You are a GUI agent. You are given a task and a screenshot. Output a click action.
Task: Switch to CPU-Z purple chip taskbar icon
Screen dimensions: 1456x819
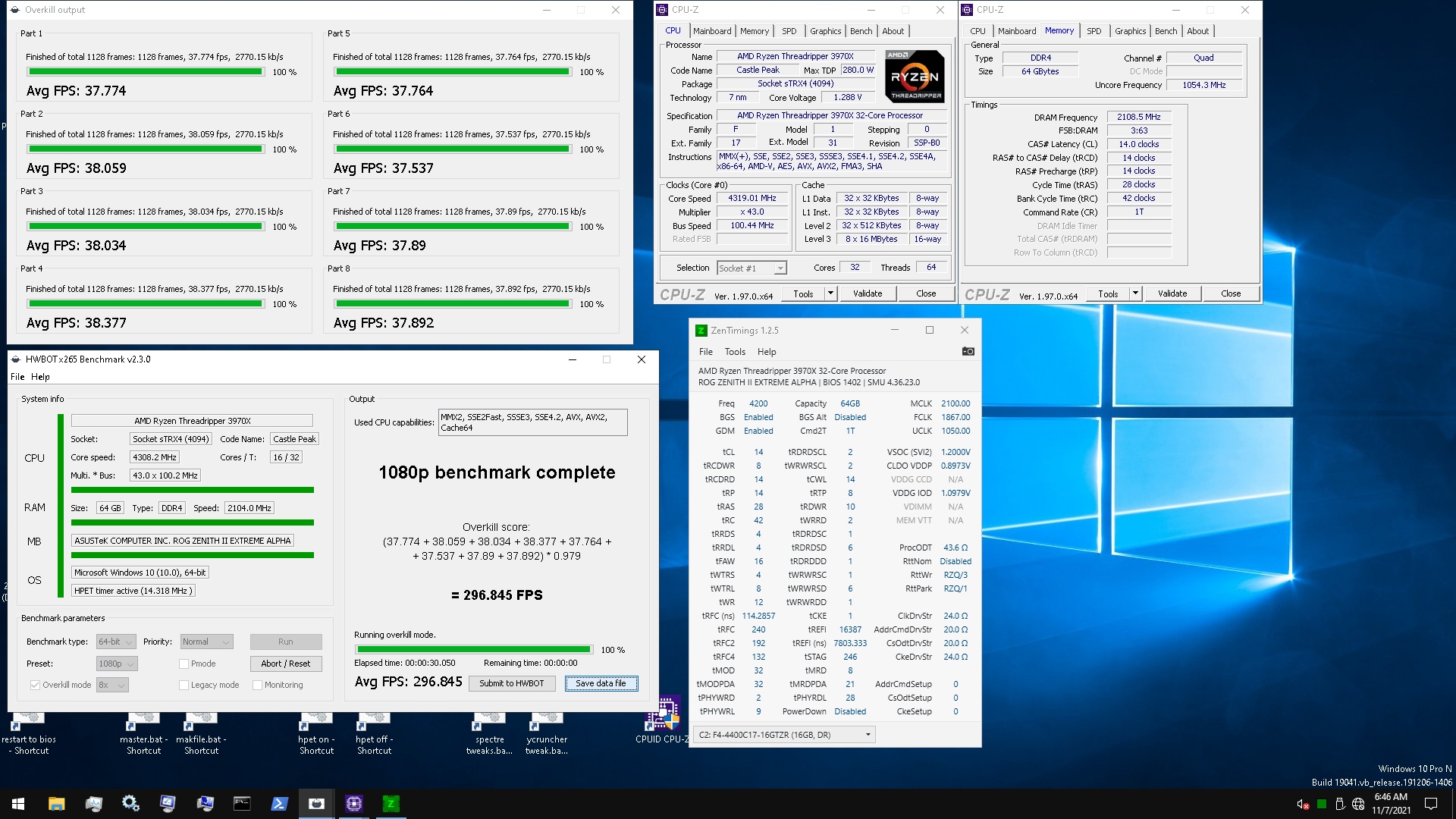[x=353, y=804]
